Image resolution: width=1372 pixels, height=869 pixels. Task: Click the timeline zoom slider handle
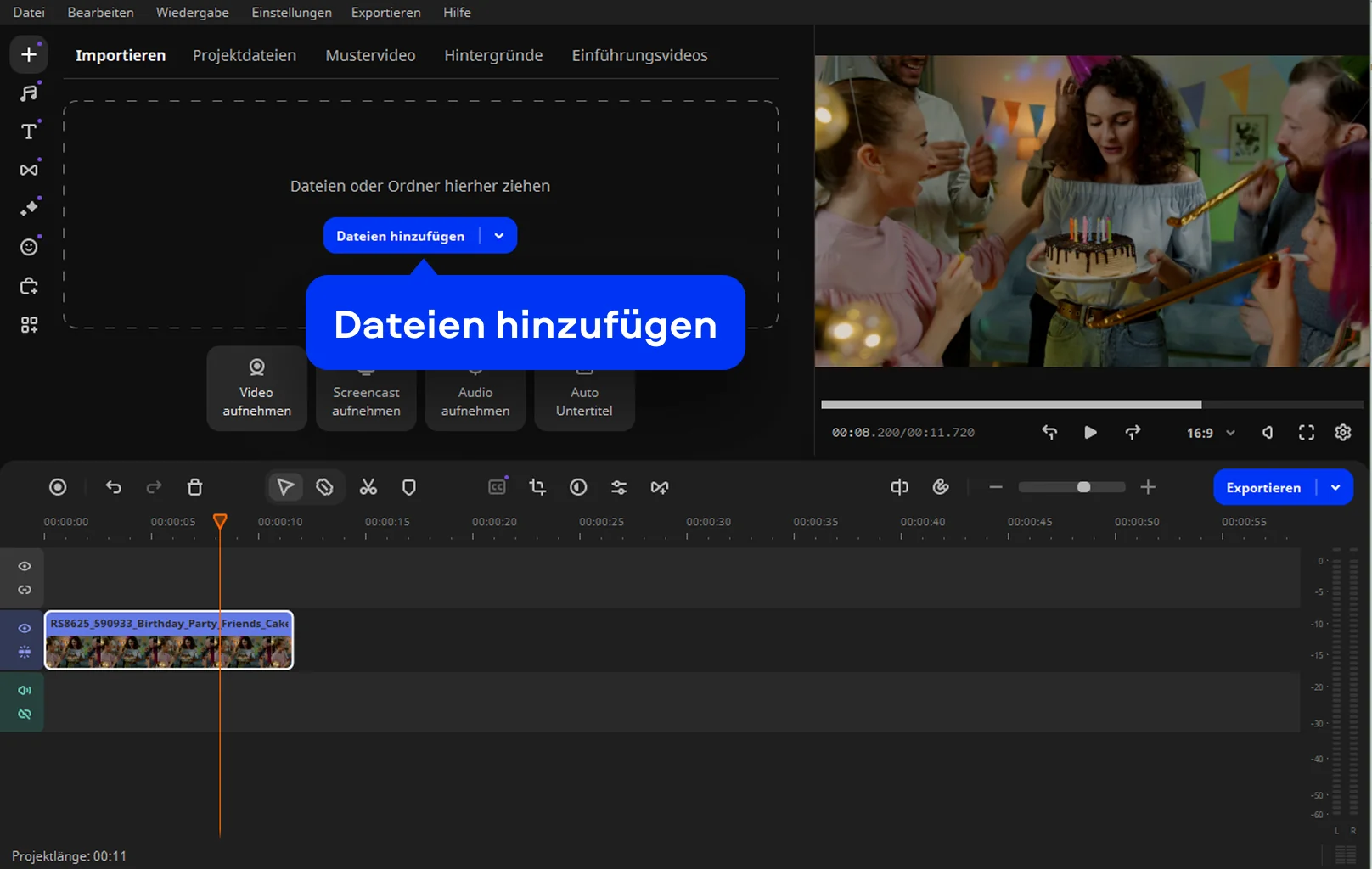1083,487
